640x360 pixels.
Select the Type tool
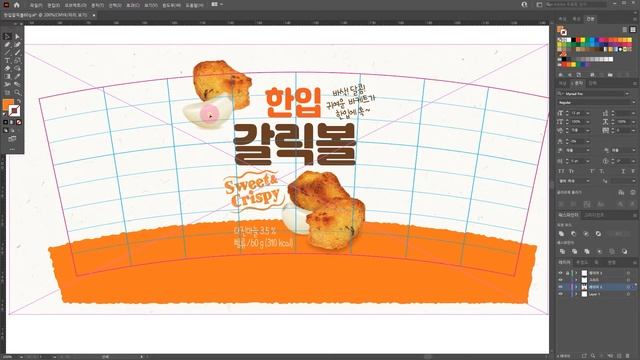(x=7, y=60)
